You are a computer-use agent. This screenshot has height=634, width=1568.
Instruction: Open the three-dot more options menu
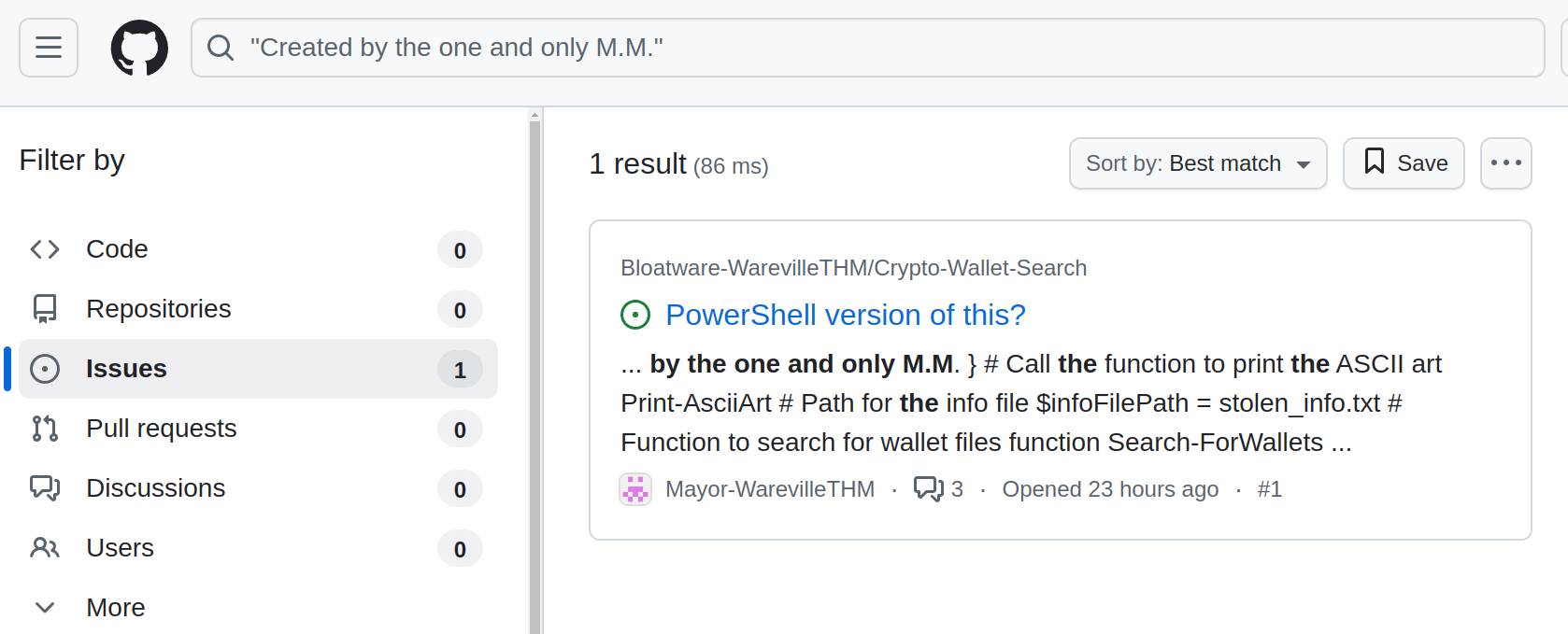[x=1505, y=163]
